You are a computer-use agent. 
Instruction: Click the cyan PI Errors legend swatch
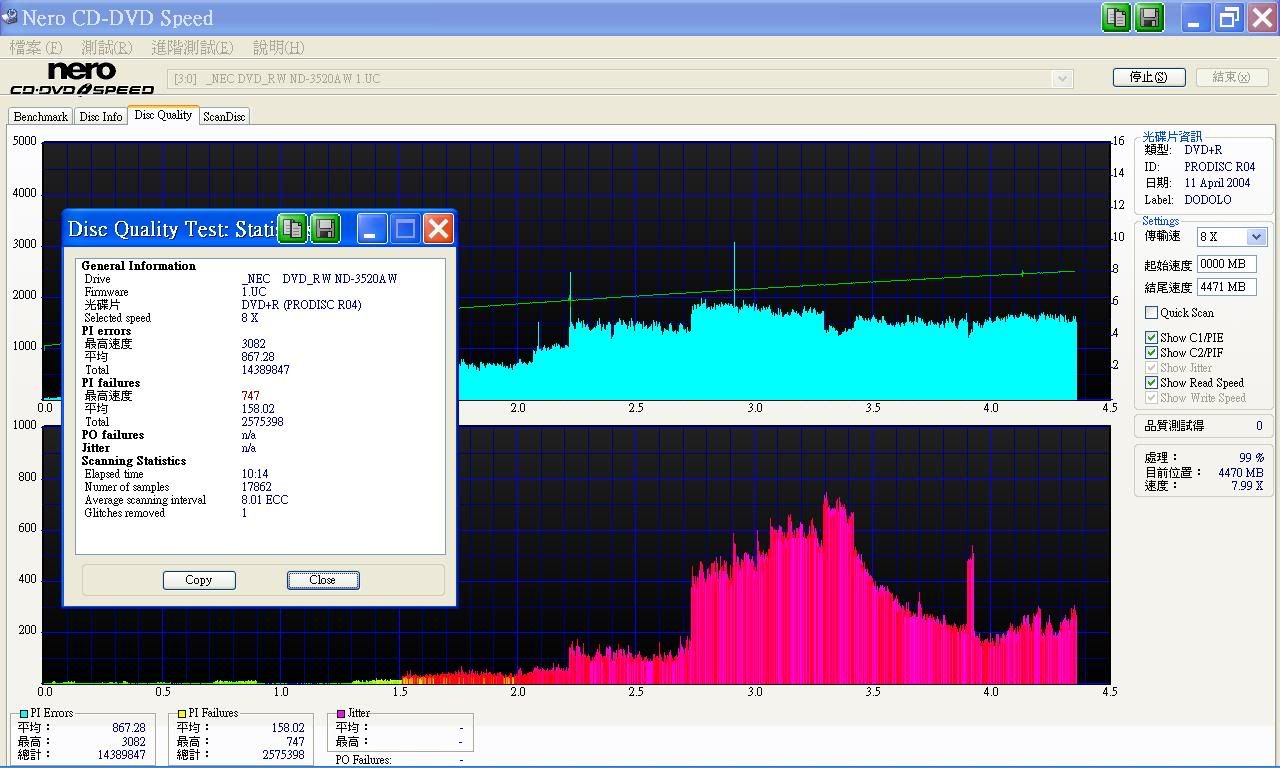click(x=24, y=713)
